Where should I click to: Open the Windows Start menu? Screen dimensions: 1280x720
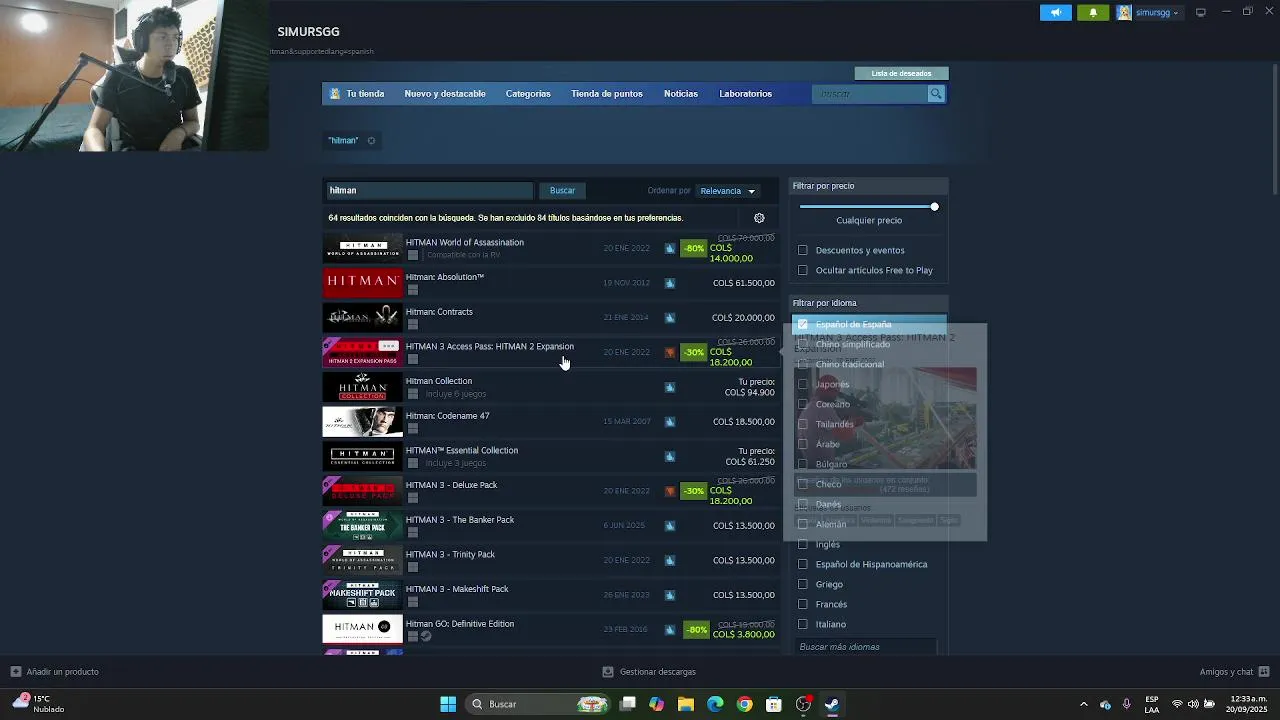click(448, 704)
